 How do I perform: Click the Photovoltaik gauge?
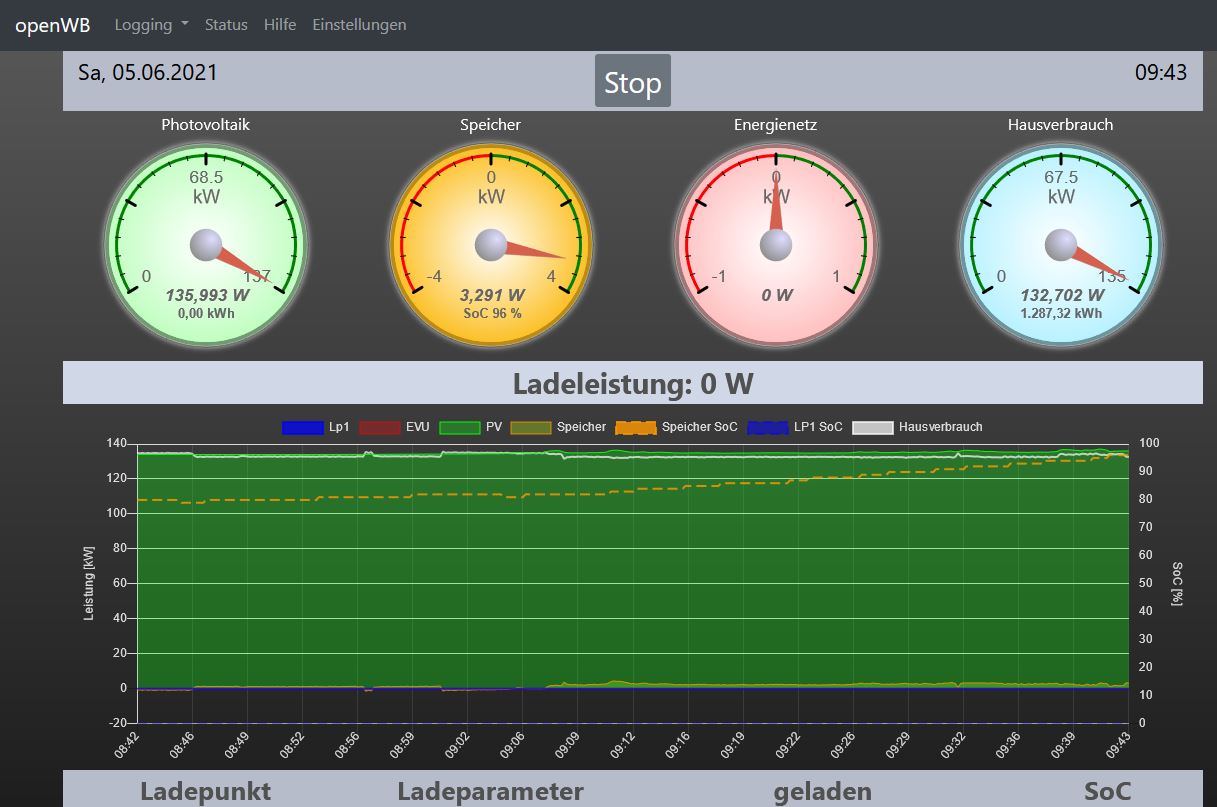206,245
